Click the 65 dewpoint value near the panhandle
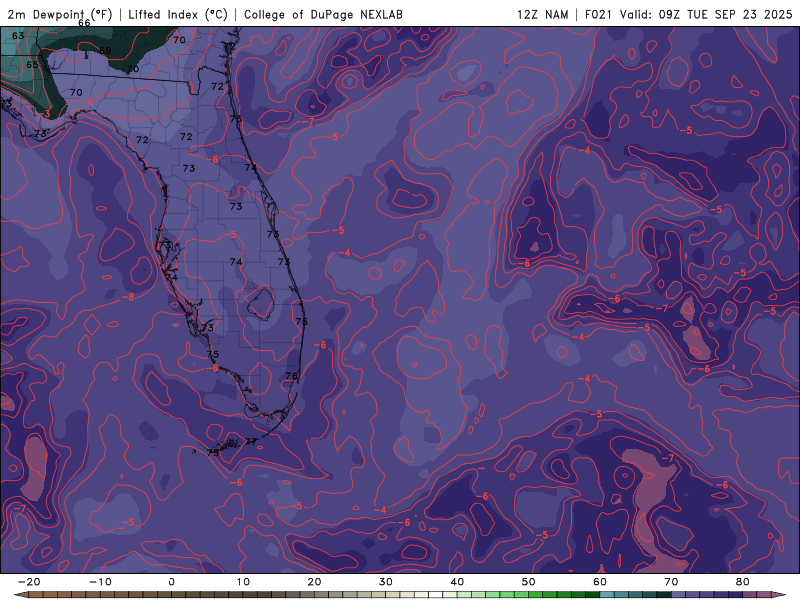 click(x=32, y=65)
